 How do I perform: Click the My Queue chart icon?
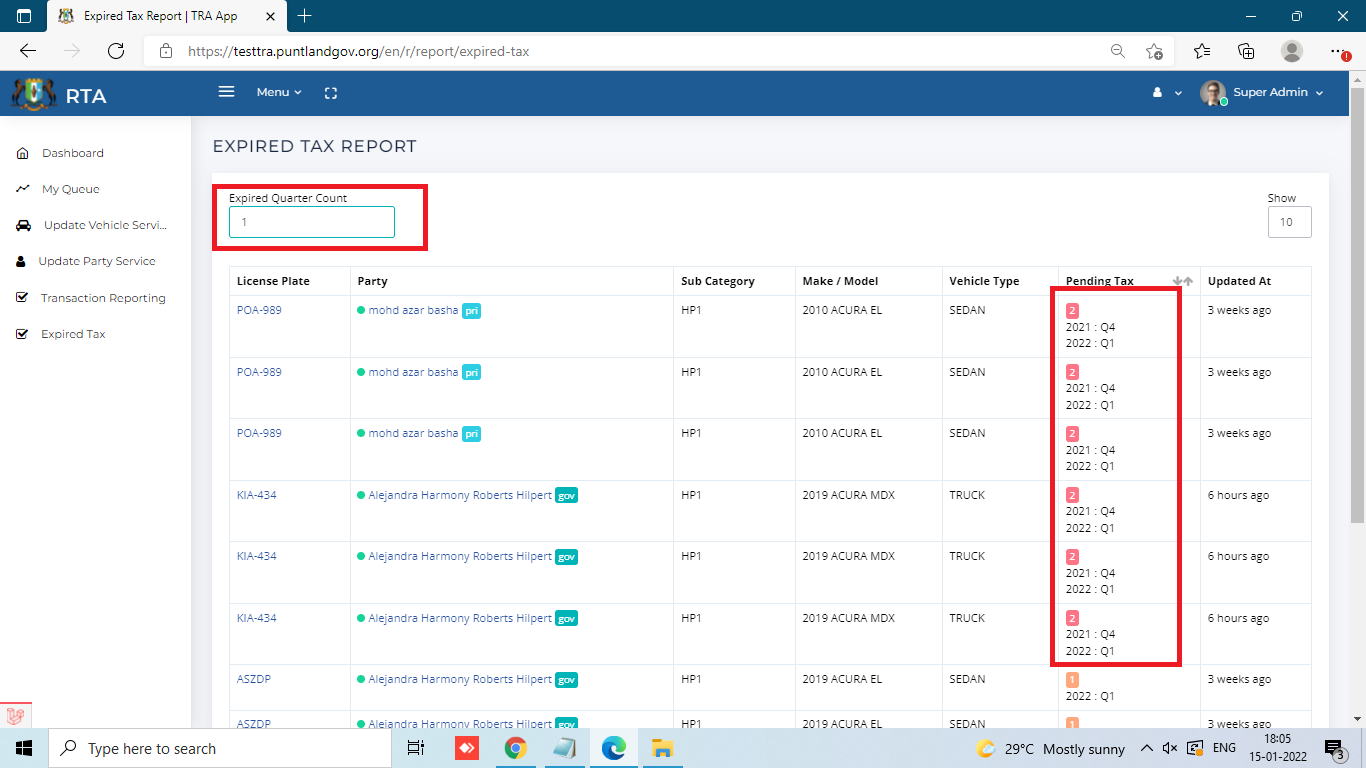click(x=22, y=189)
